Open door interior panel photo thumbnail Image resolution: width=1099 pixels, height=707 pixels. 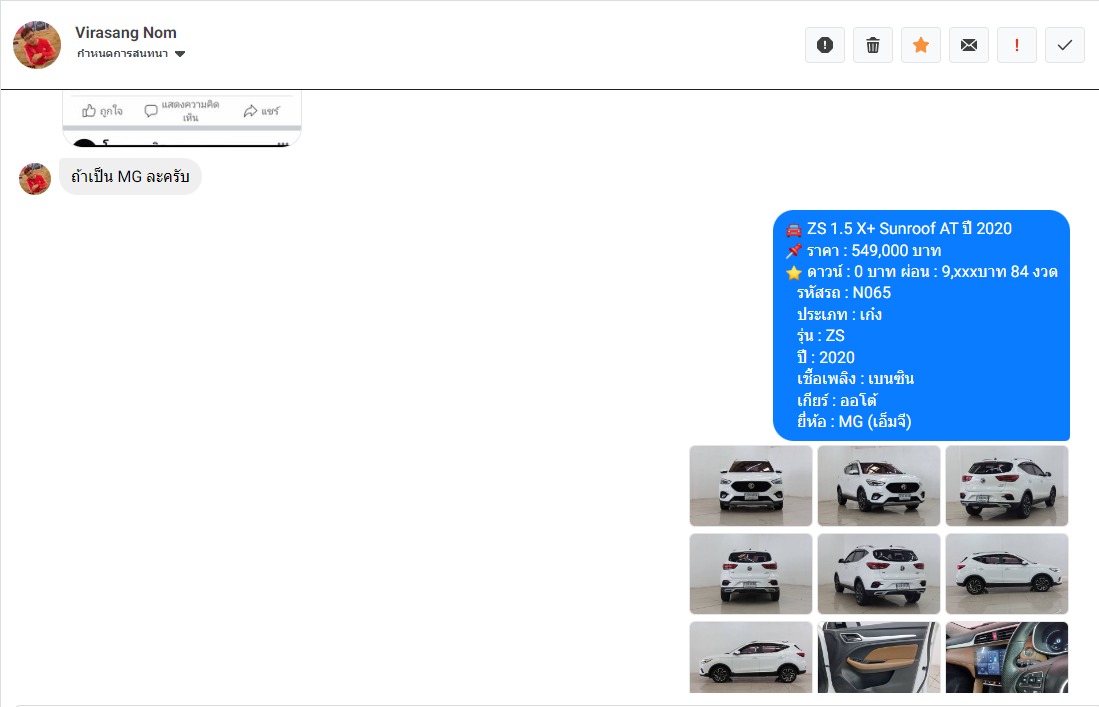879,657
